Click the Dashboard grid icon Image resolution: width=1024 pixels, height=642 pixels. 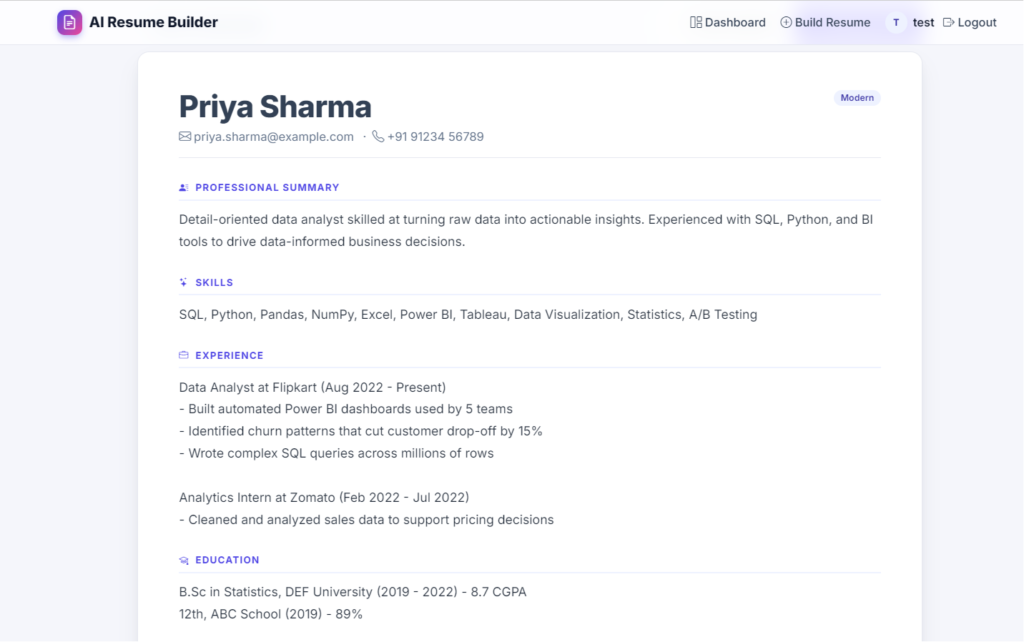coord(696,22)
